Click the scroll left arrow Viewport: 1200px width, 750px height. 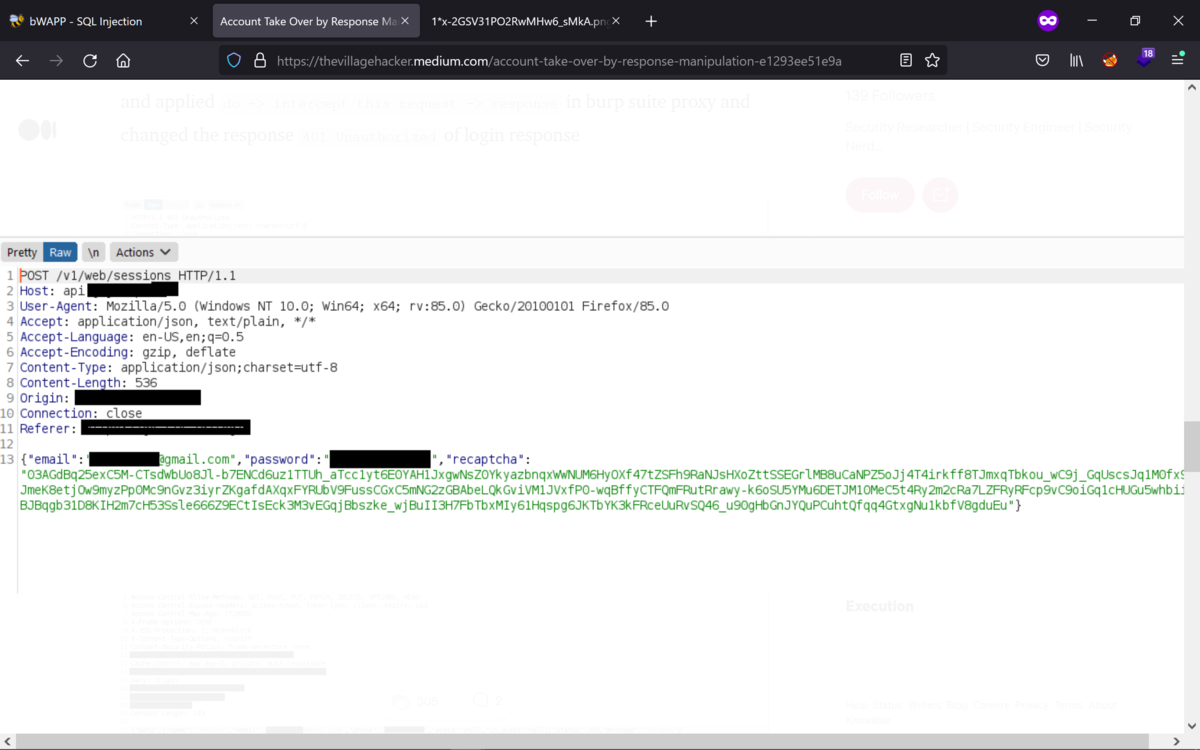[7, 741]
